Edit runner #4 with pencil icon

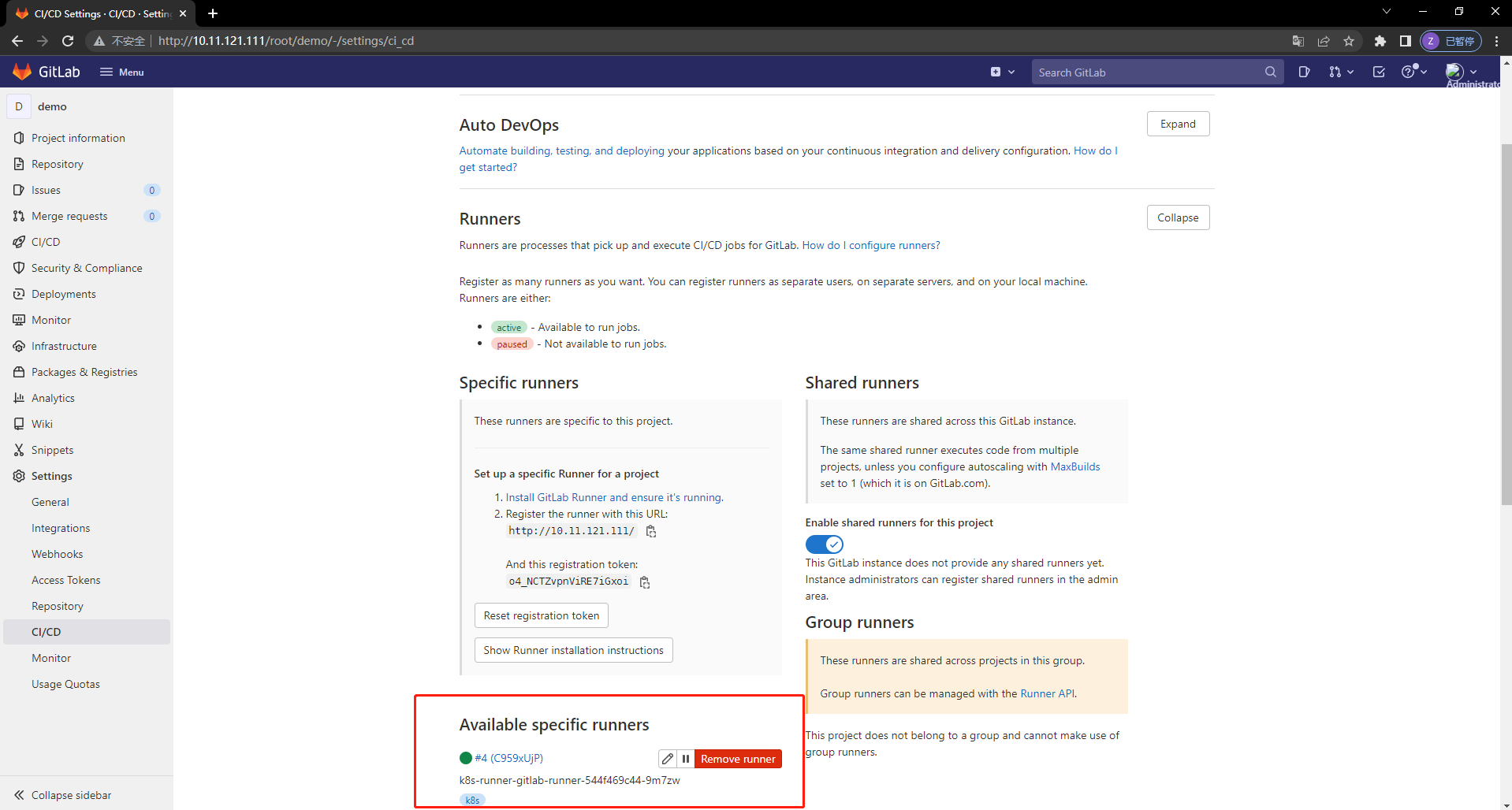[668, 759]
